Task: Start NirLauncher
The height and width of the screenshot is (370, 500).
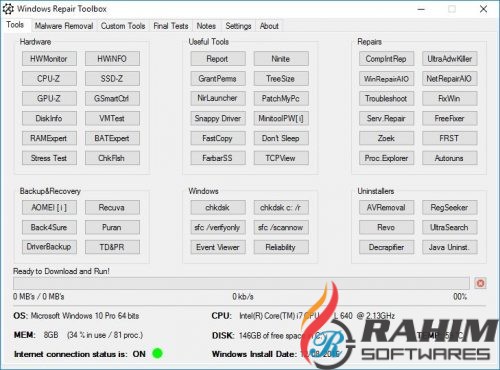Action: (218, 98)
